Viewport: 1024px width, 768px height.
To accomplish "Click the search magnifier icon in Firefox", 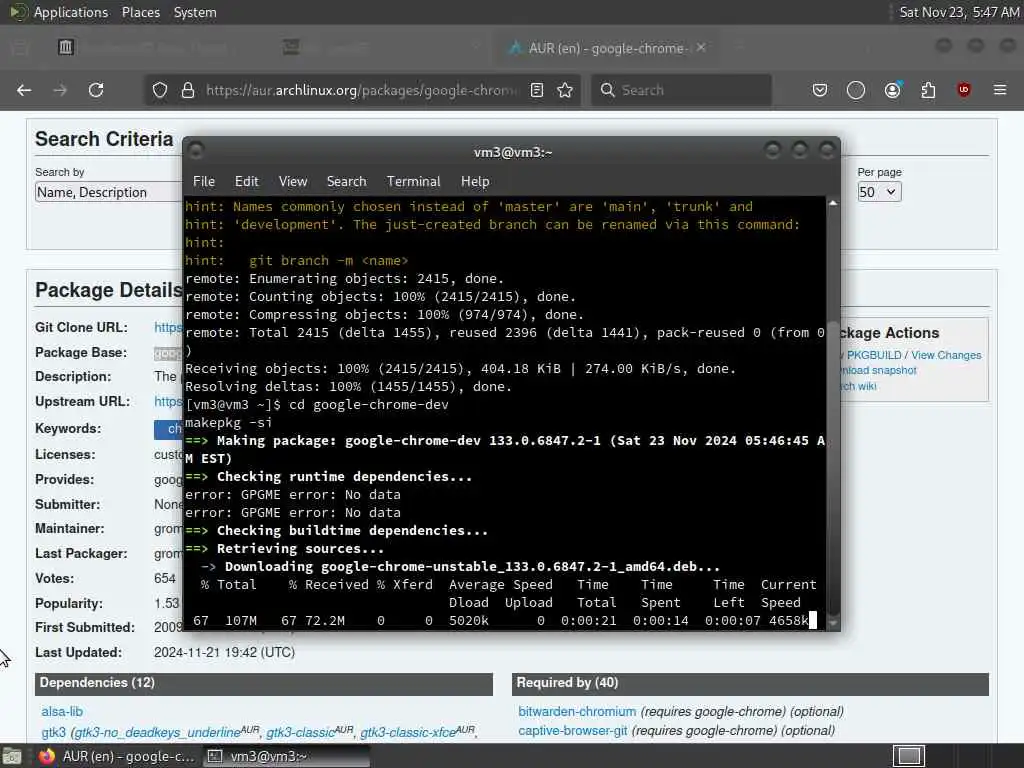I will pyautogui.click(x=607, y=90).
